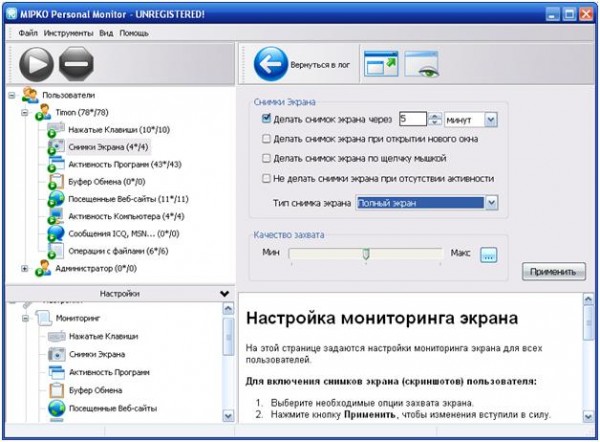Click the window with green arrow icon
Screen dimensions: 600x442
click(381, 64)
